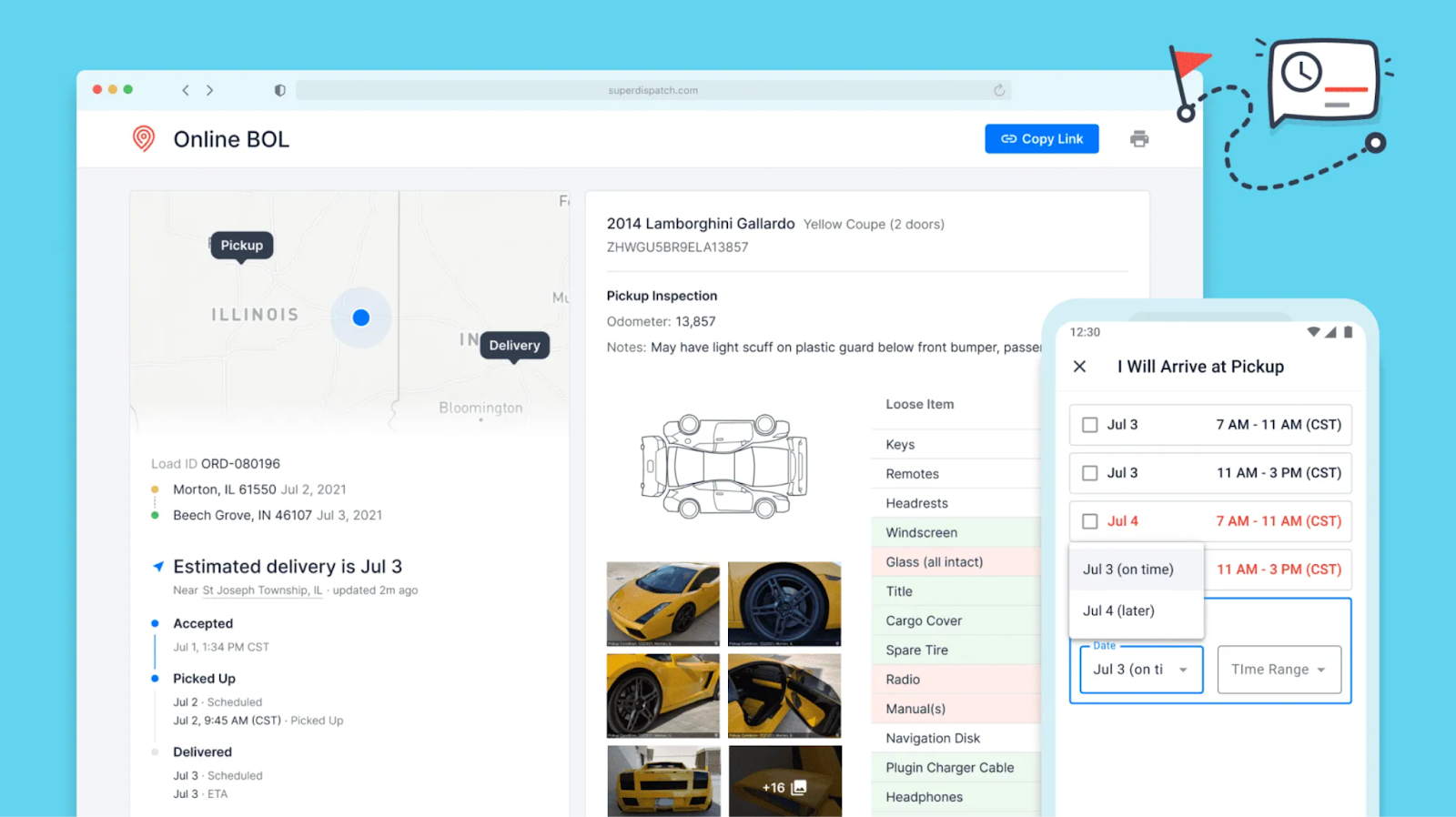This screenshot has width=1456, height=817.
Task: Click the VIN ZHWGU5BR9ELA13857
Action: [x=677, y=247]
